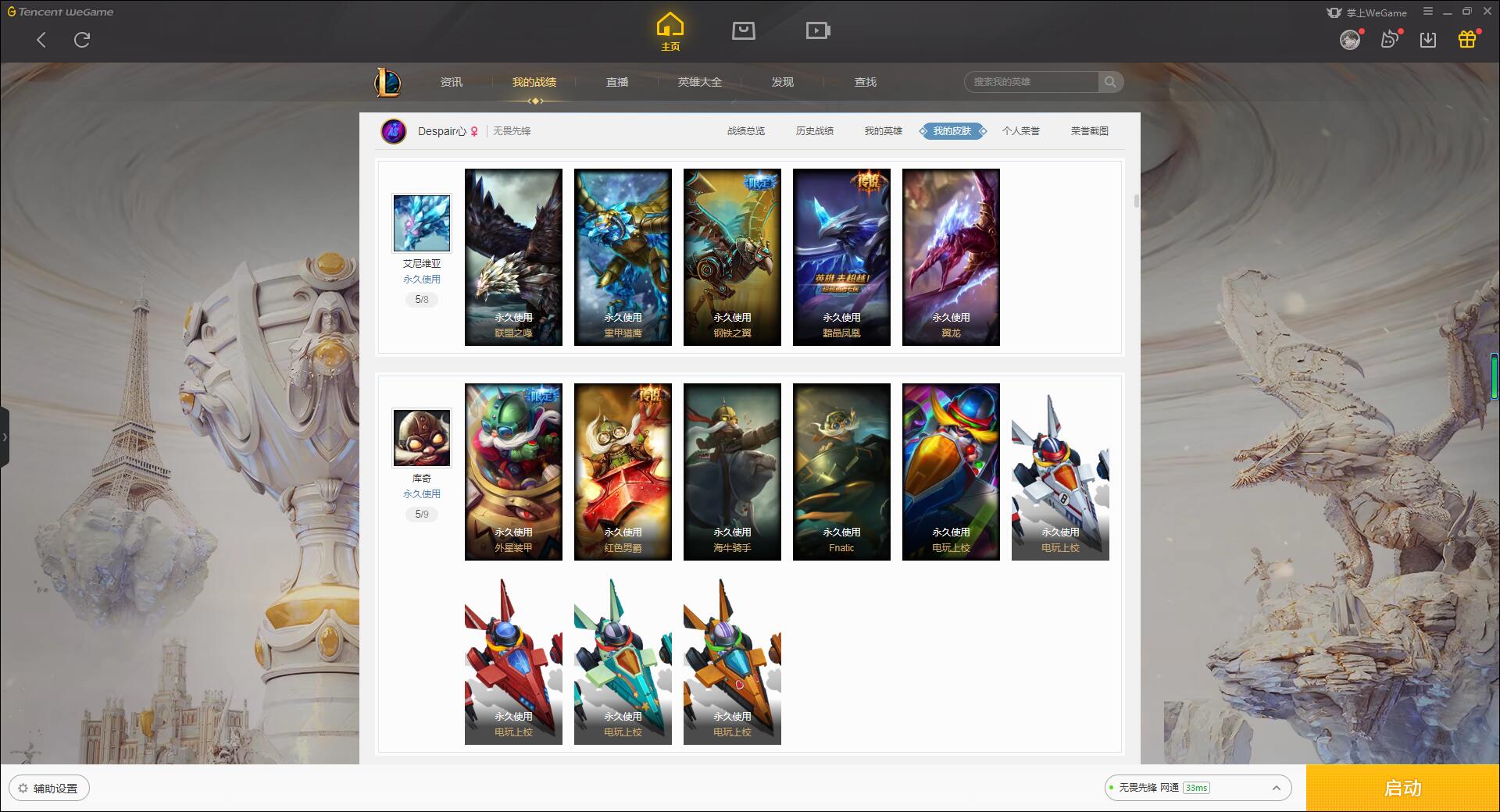Click the player name Despair心

(441, 131)
